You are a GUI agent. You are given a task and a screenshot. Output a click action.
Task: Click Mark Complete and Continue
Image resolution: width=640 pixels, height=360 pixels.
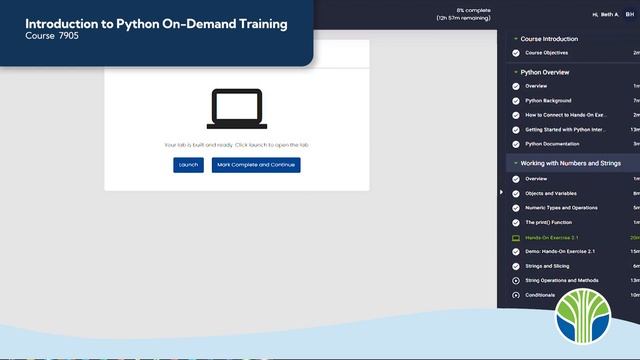[x=256, y=165]
